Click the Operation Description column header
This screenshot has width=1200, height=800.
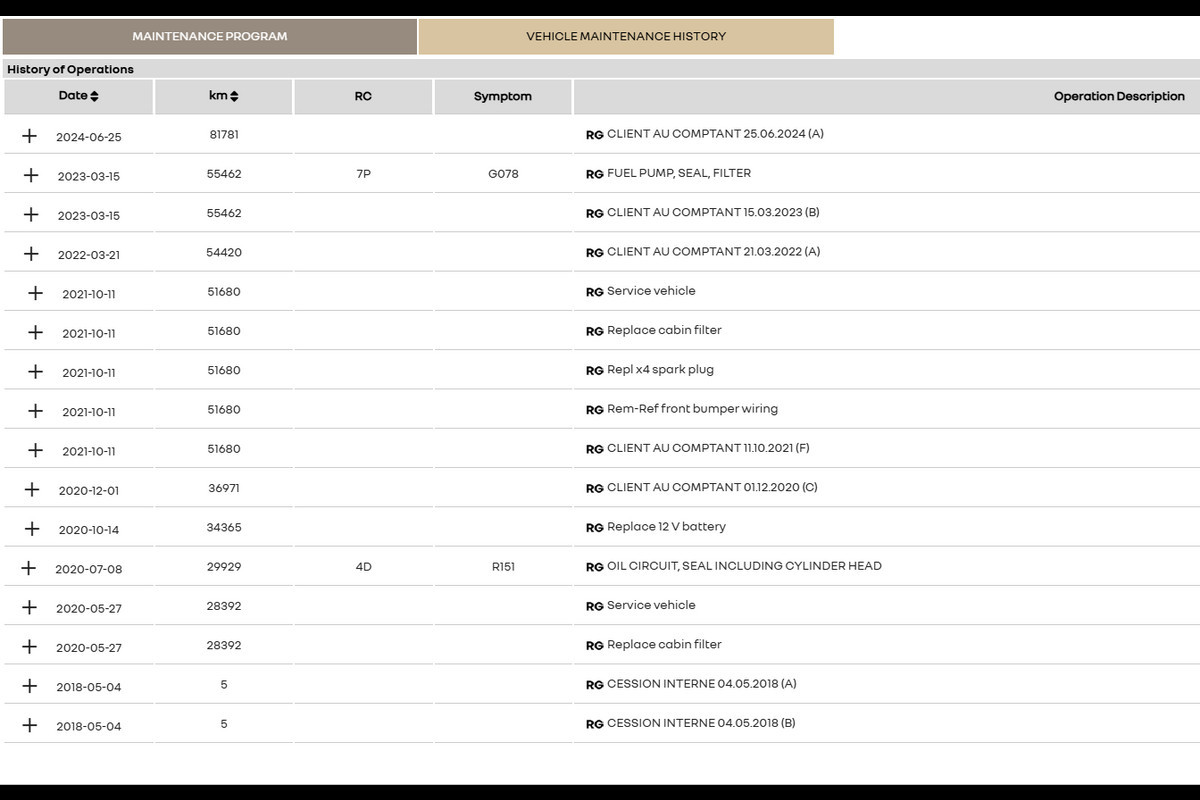coord(1118,97)
